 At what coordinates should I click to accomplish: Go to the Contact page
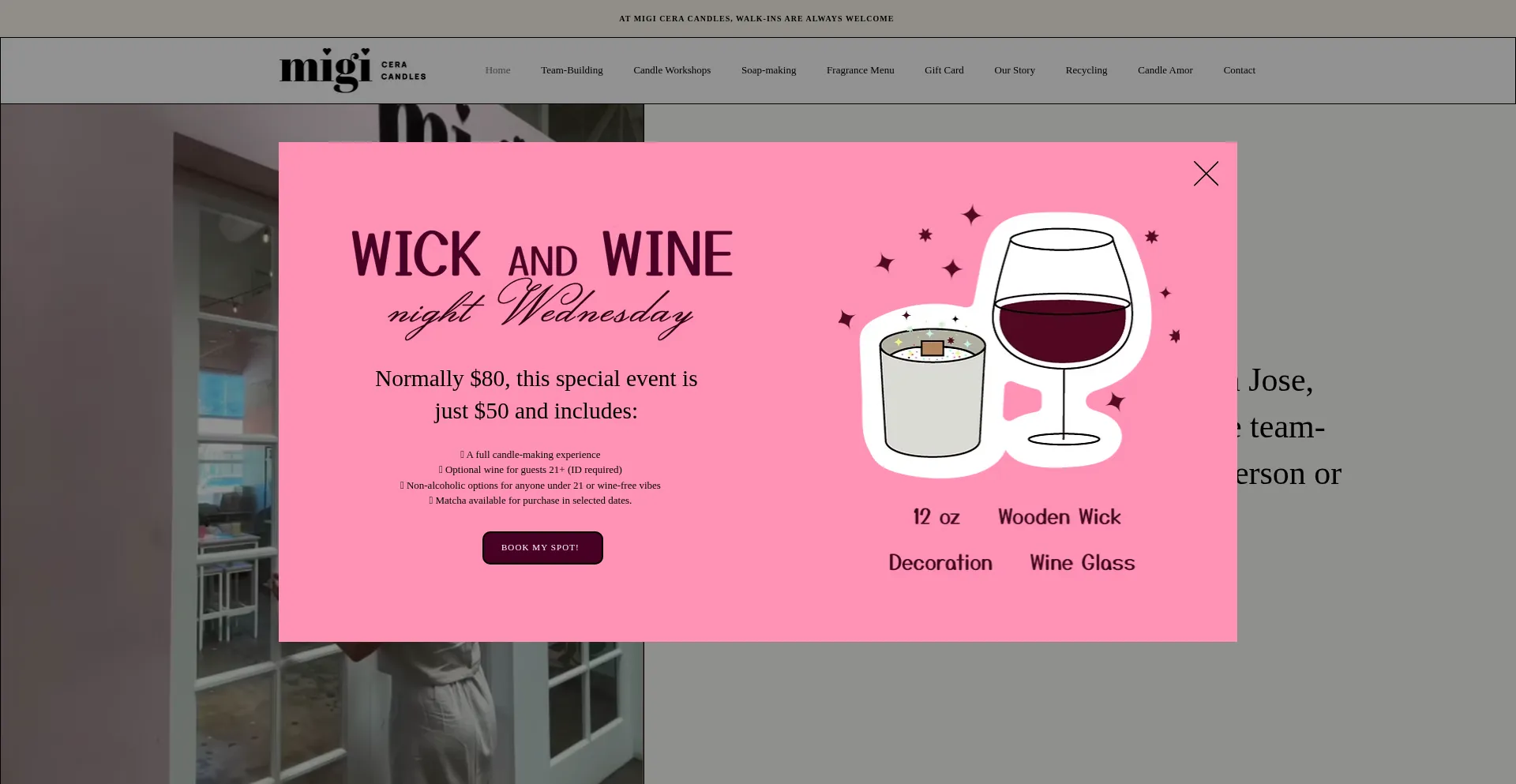tap(1239, 70)
